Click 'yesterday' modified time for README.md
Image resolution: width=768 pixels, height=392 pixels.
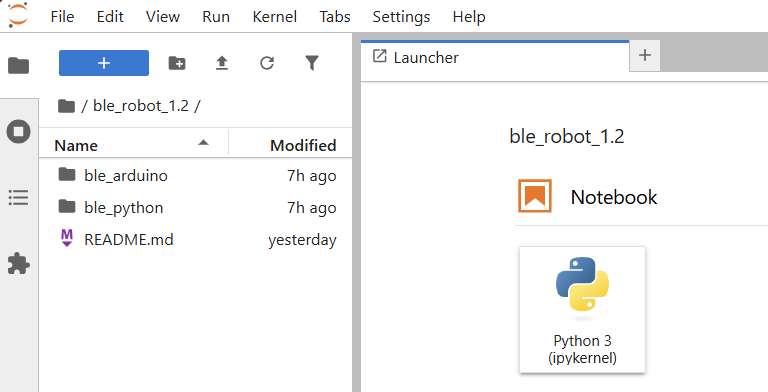(x=302, y=240)
